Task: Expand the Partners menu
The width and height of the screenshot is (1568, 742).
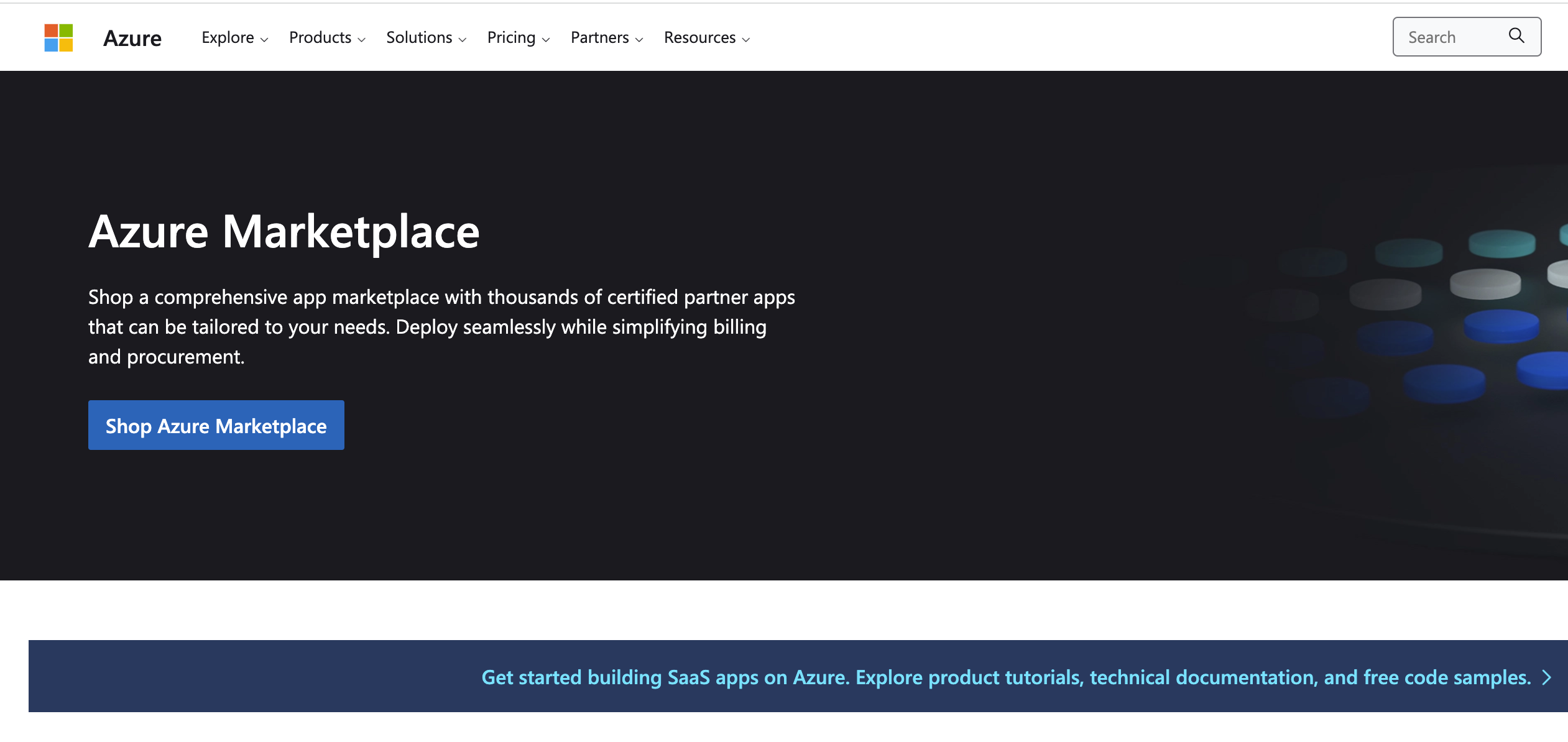Action: (x=607, y=38)
